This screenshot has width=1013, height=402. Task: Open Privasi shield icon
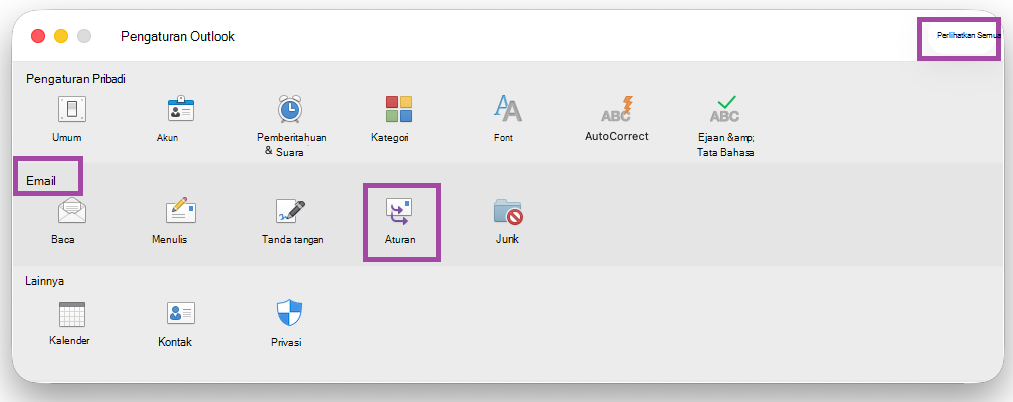click(x=290, y=313)
